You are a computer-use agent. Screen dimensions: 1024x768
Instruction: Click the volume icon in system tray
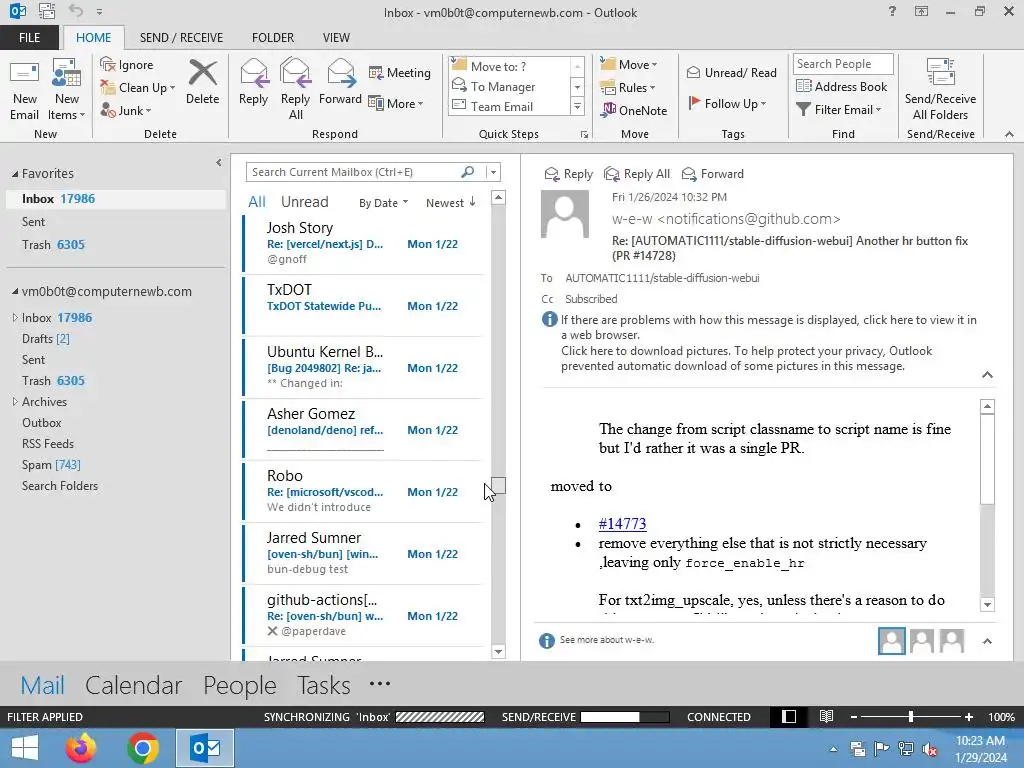pyautogui.click(x=930, y=750)
